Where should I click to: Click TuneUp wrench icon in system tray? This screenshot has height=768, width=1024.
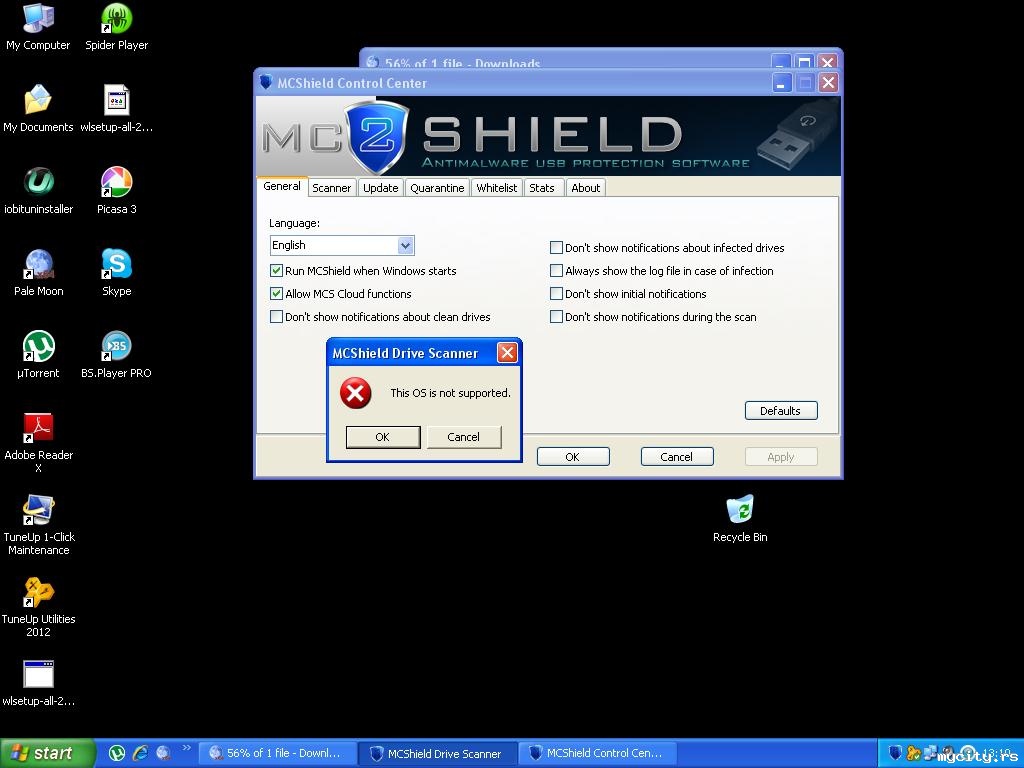[x=913, y=753]
